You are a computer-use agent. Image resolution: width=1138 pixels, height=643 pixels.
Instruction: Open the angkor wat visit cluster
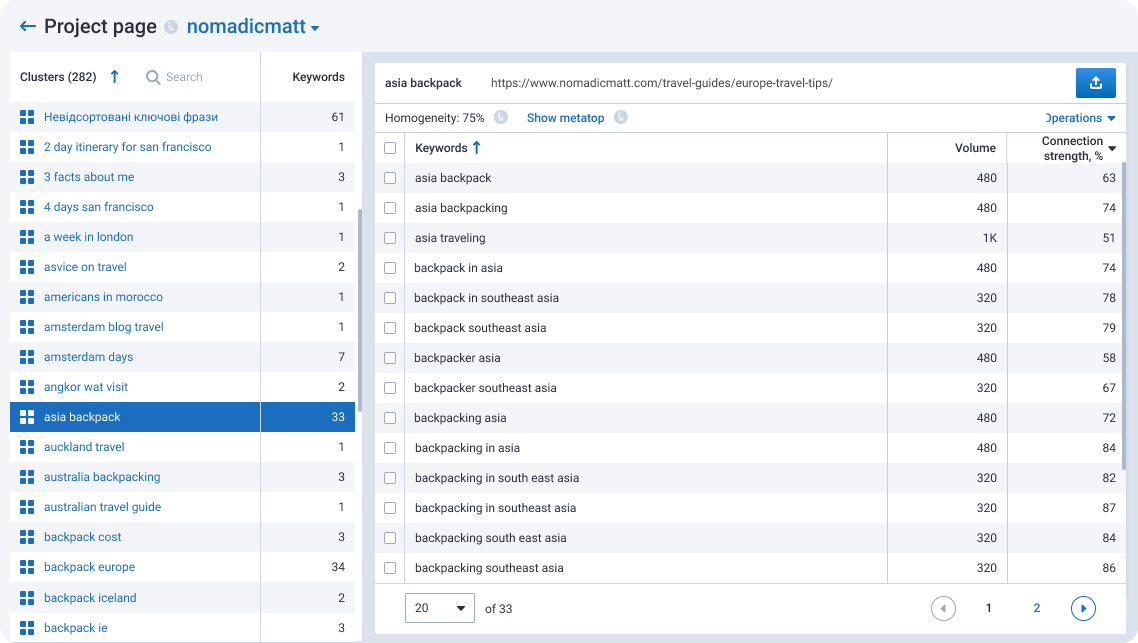tap(86, 387)
